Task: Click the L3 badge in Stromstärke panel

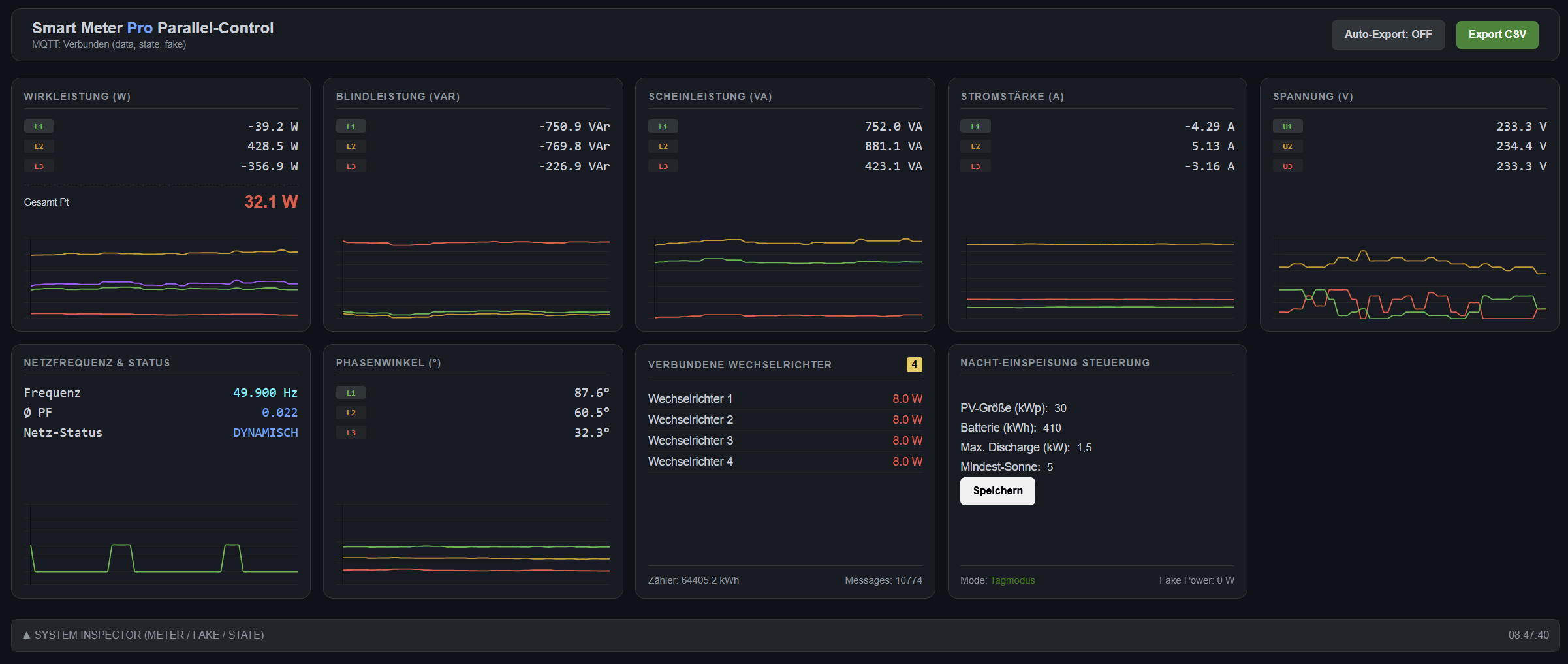Action: (975, 166)
